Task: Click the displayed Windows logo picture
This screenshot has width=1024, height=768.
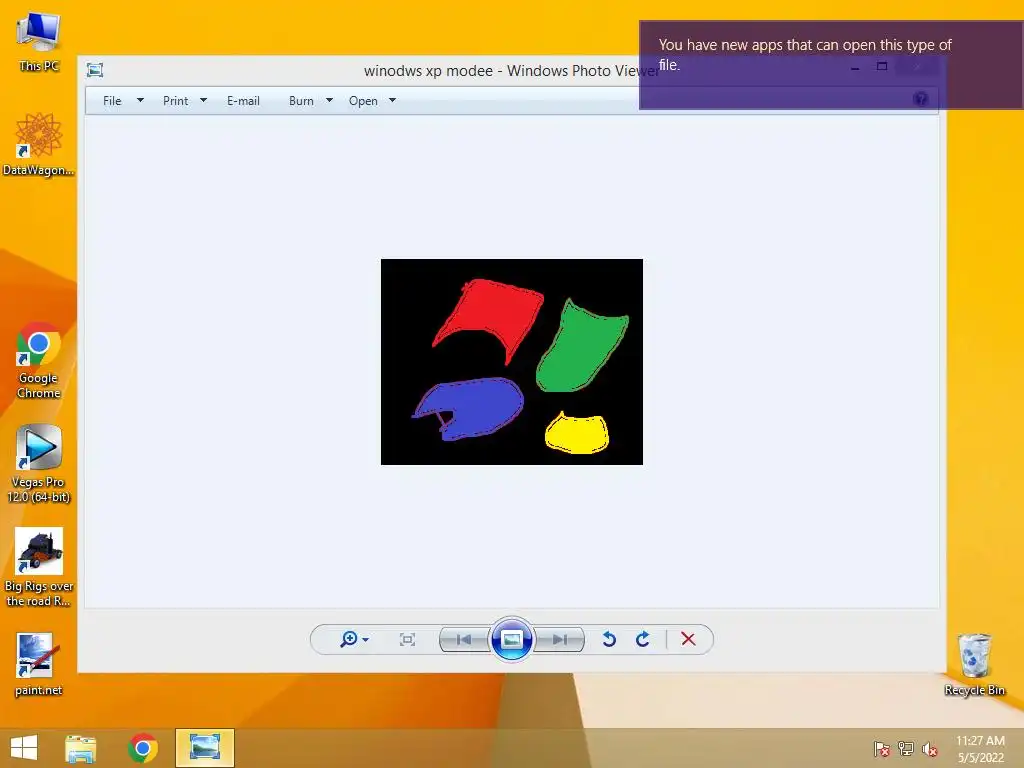Action: coord(512,362)
